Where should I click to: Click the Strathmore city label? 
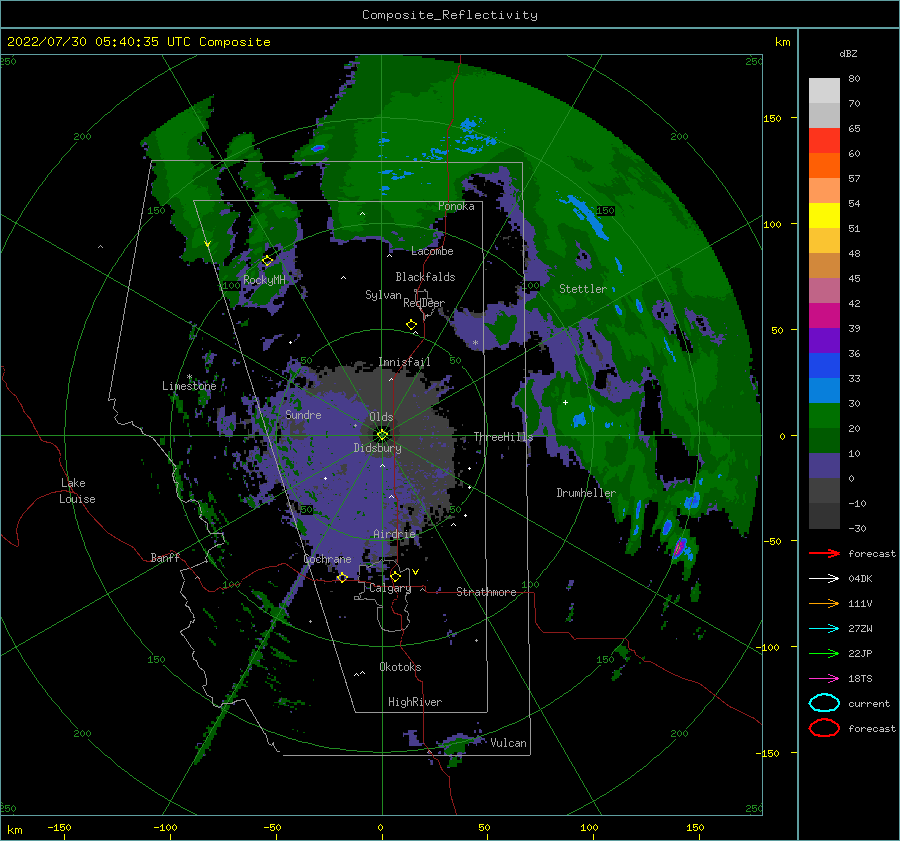[486, 592]
